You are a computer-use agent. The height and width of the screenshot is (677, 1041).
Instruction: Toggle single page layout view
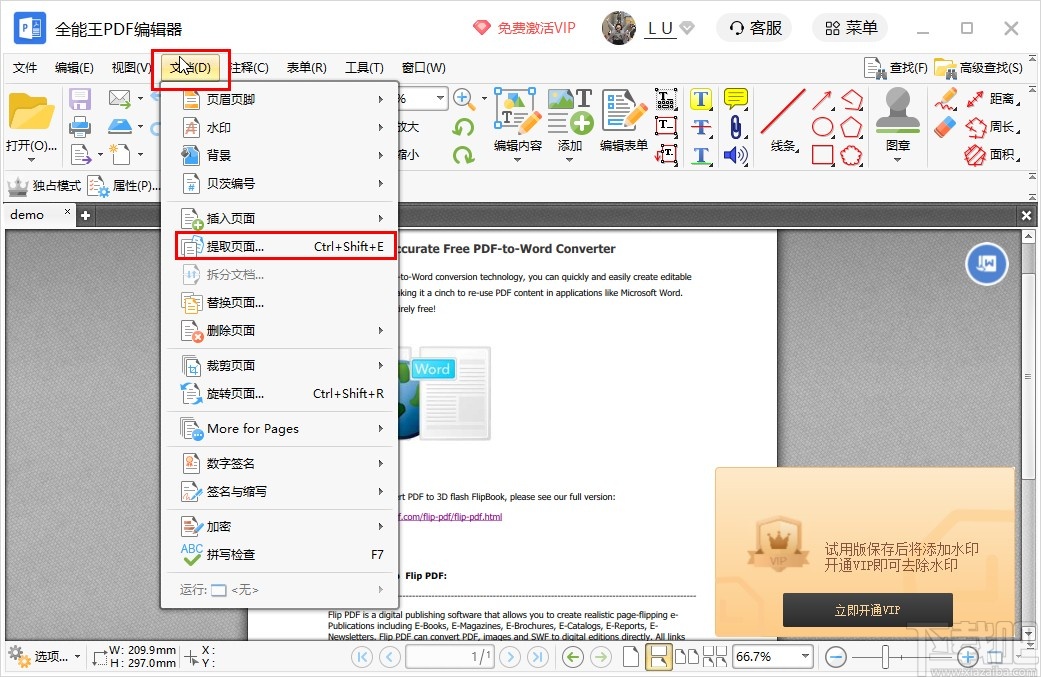tap(631, 657)
